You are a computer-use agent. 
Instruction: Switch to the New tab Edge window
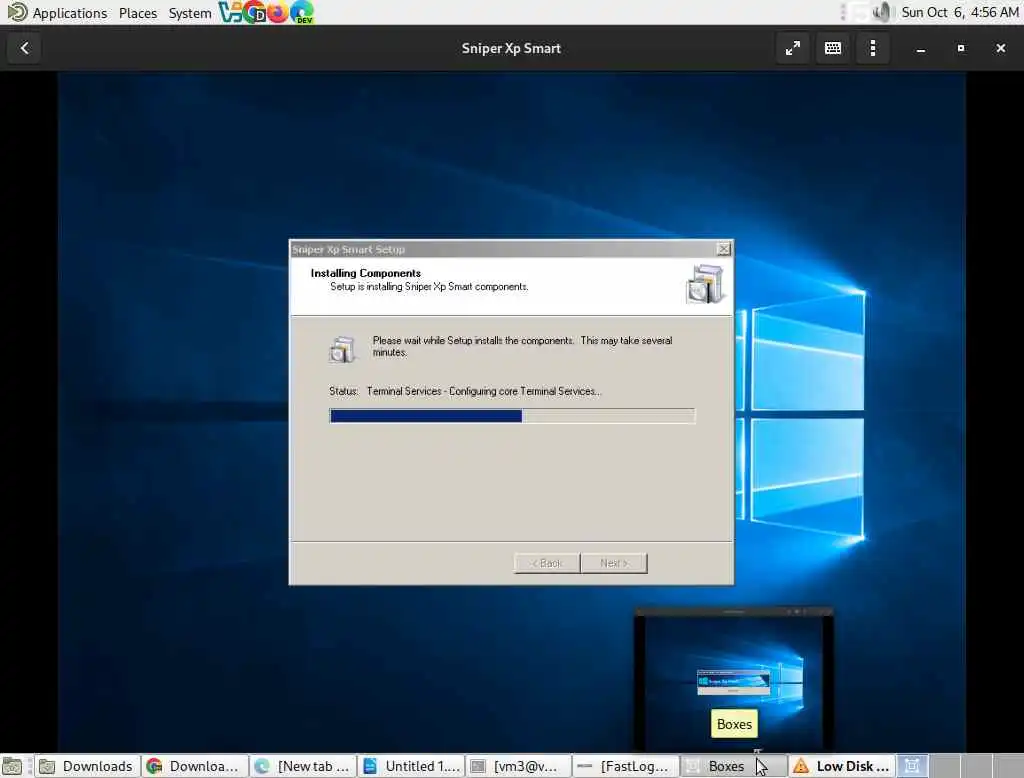pyautogui.click(x=303, y=766)
